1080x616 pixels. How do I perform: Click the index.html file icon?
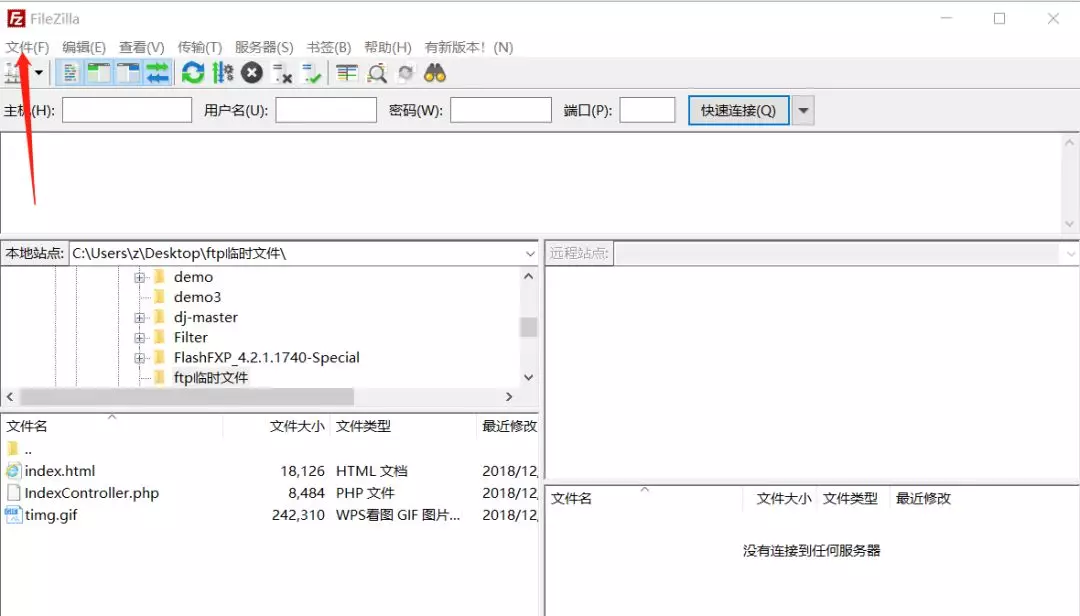(13, 471)
